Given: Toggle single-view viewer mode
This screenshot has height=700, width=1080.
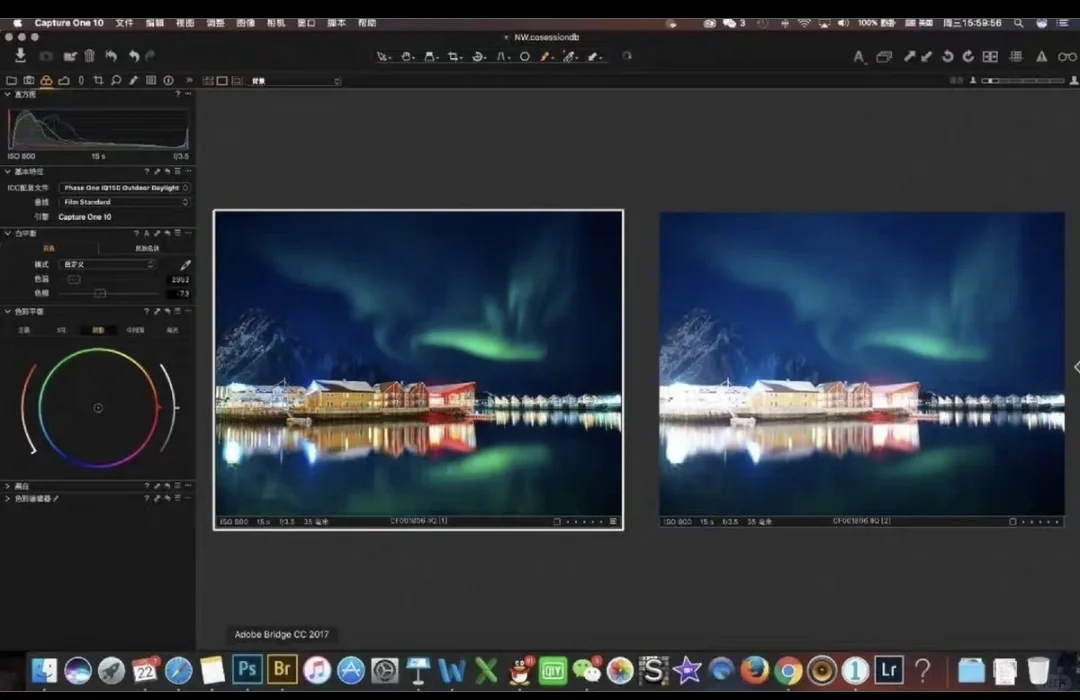Looking at the screenshot, I should [222, 81].
